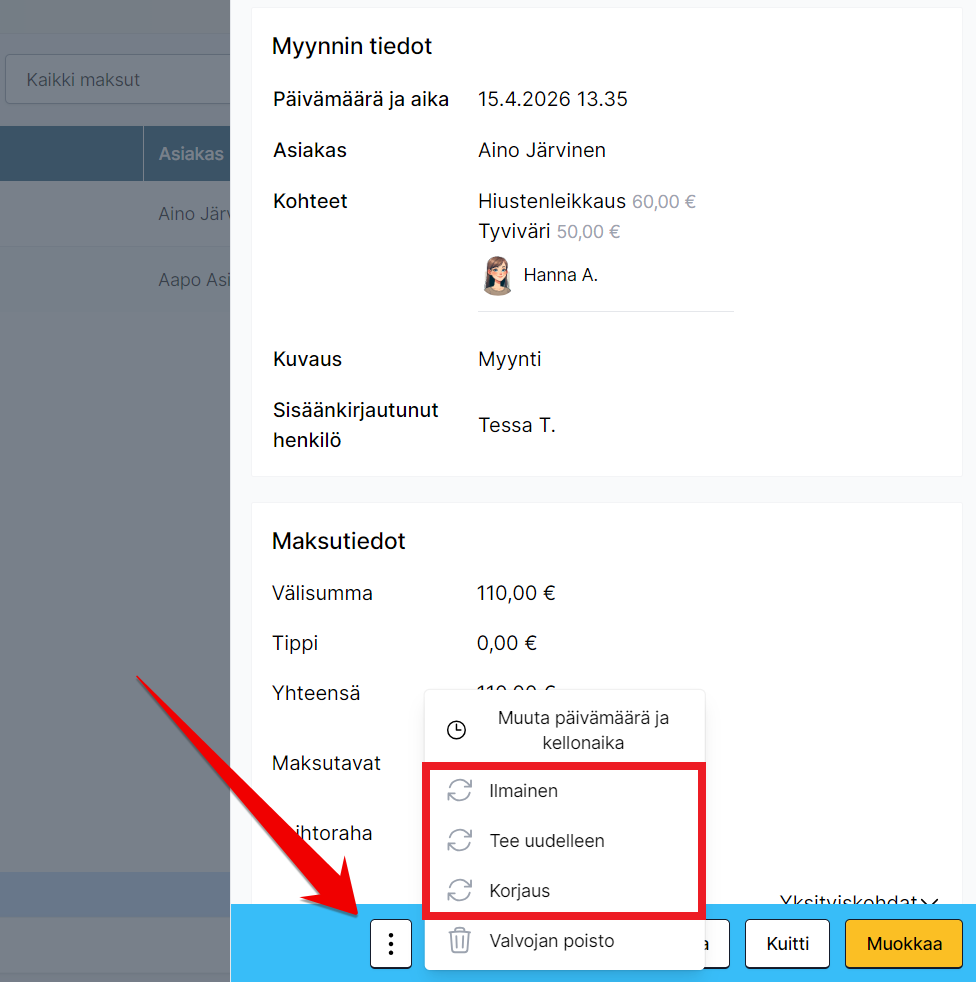Click the clock icon in the popup menu
This screenshot has height=982, width=976.
click(456, 730)
